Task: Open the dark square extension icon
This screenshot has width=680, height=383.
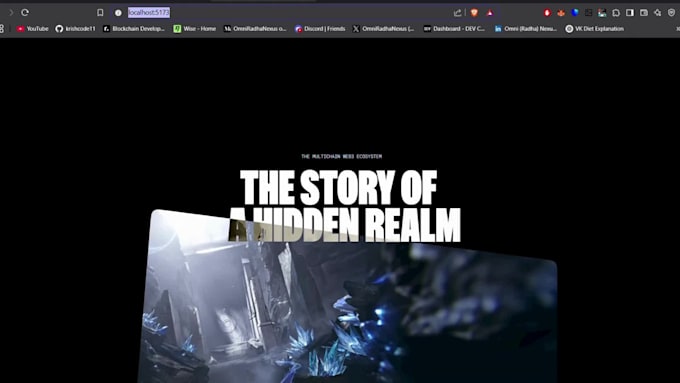Action: pos(588,13)
